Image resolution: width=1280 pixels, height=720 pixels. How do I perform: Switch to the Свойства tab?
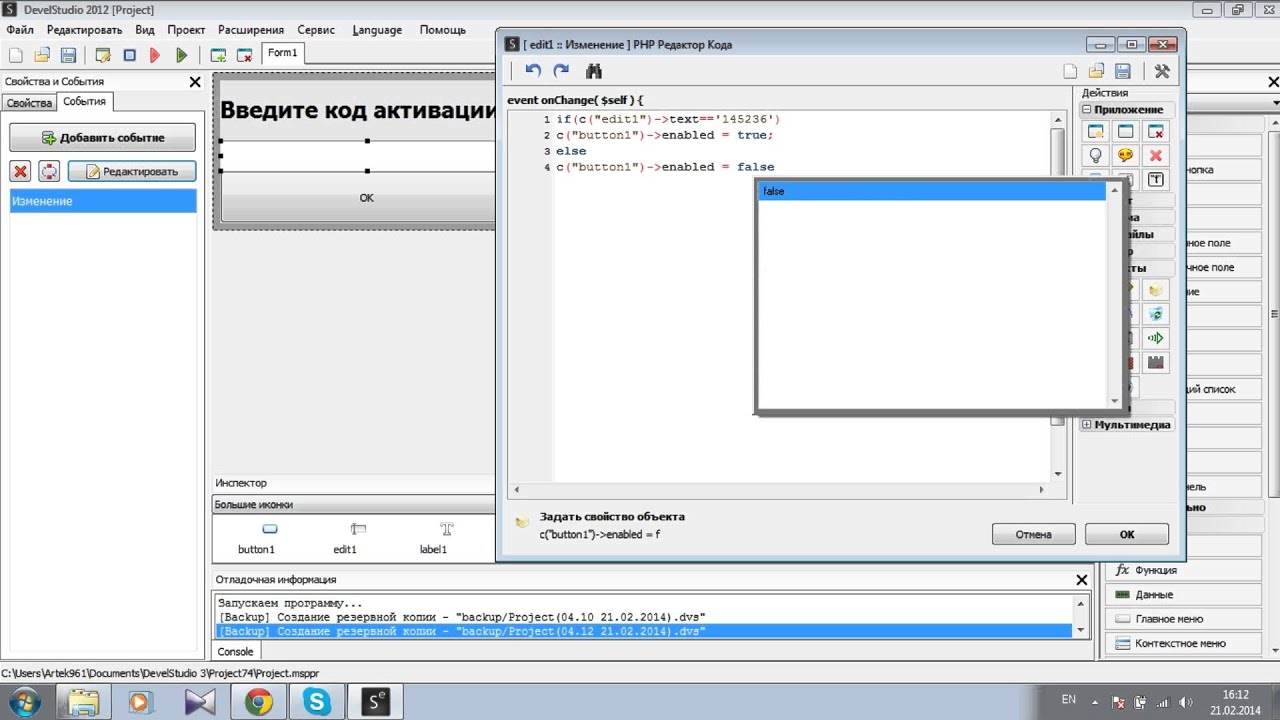pyautogui.click(x=29, y=103)
